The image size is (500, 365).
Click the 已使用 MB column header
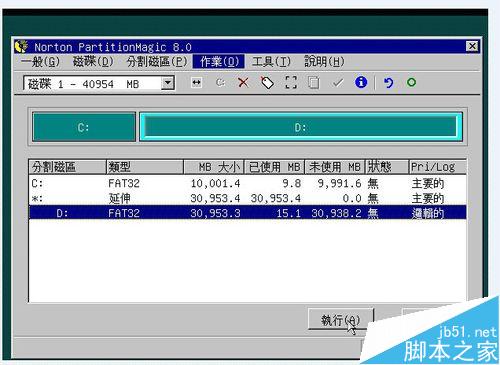click(275, 167)
